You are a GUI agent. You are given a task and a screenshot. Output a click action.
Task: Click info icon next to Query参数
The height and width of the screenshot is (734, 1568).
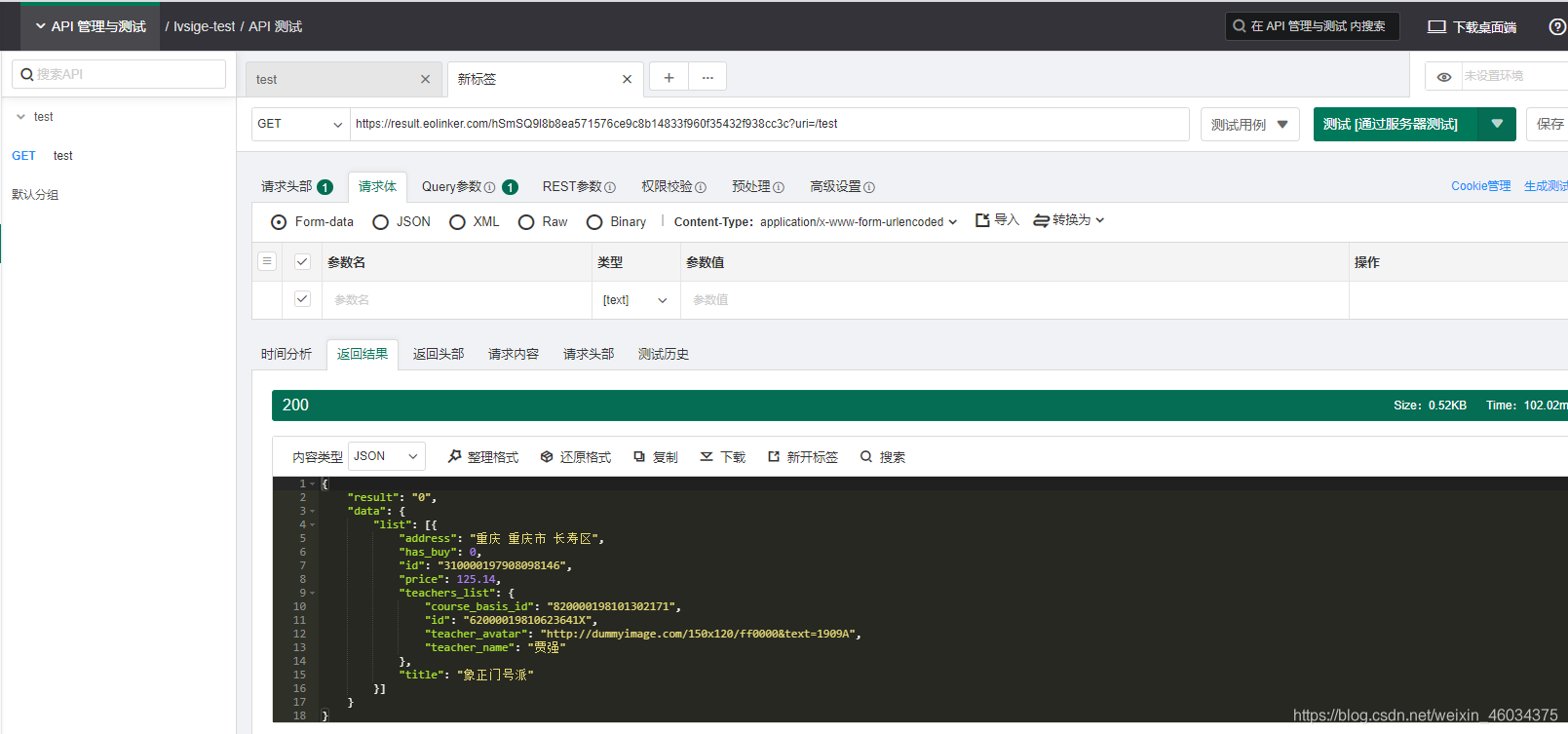point(490,187)
